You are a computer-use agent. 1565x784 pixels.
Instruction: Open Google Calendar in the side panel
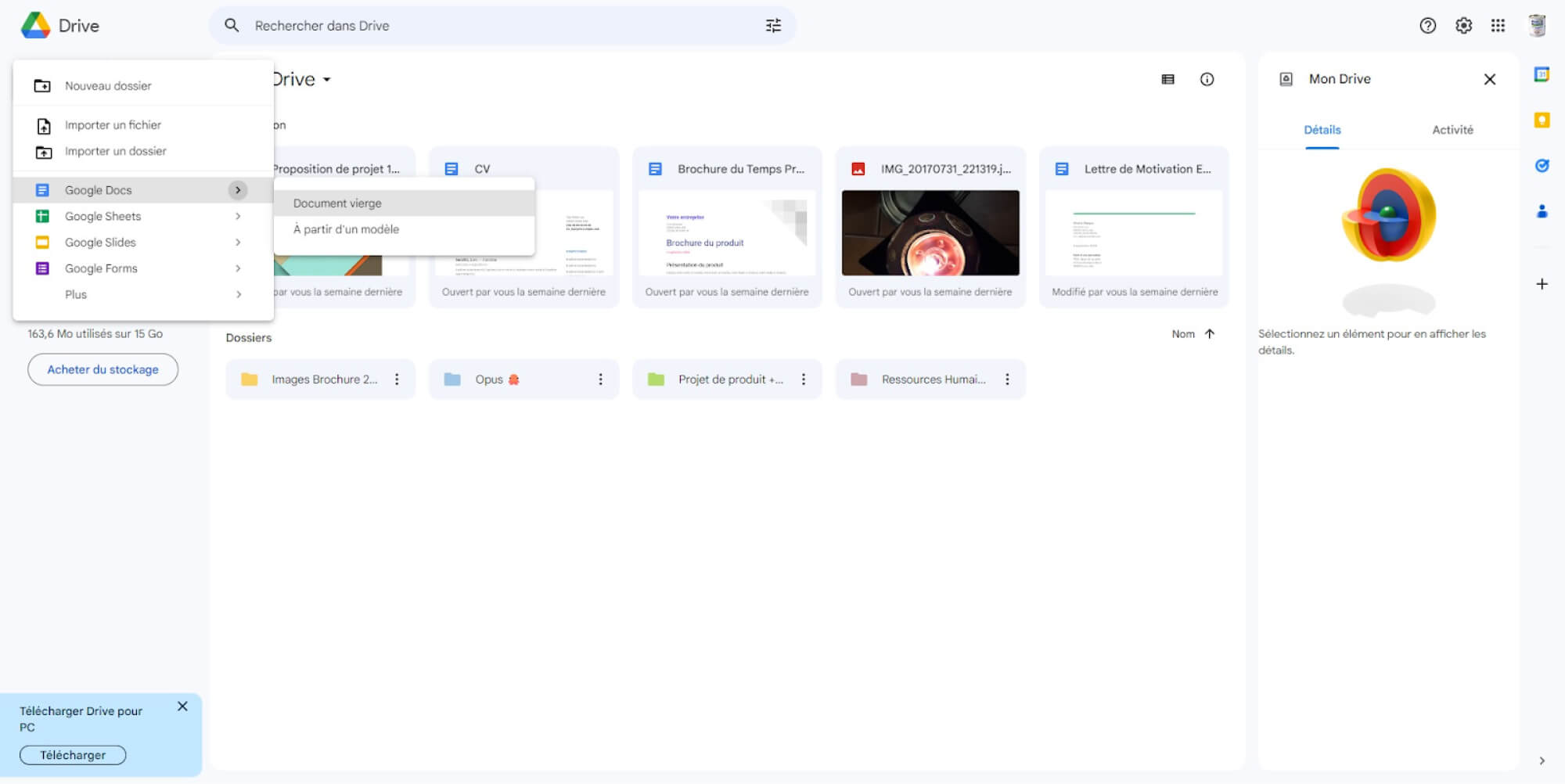(1542, 74)
